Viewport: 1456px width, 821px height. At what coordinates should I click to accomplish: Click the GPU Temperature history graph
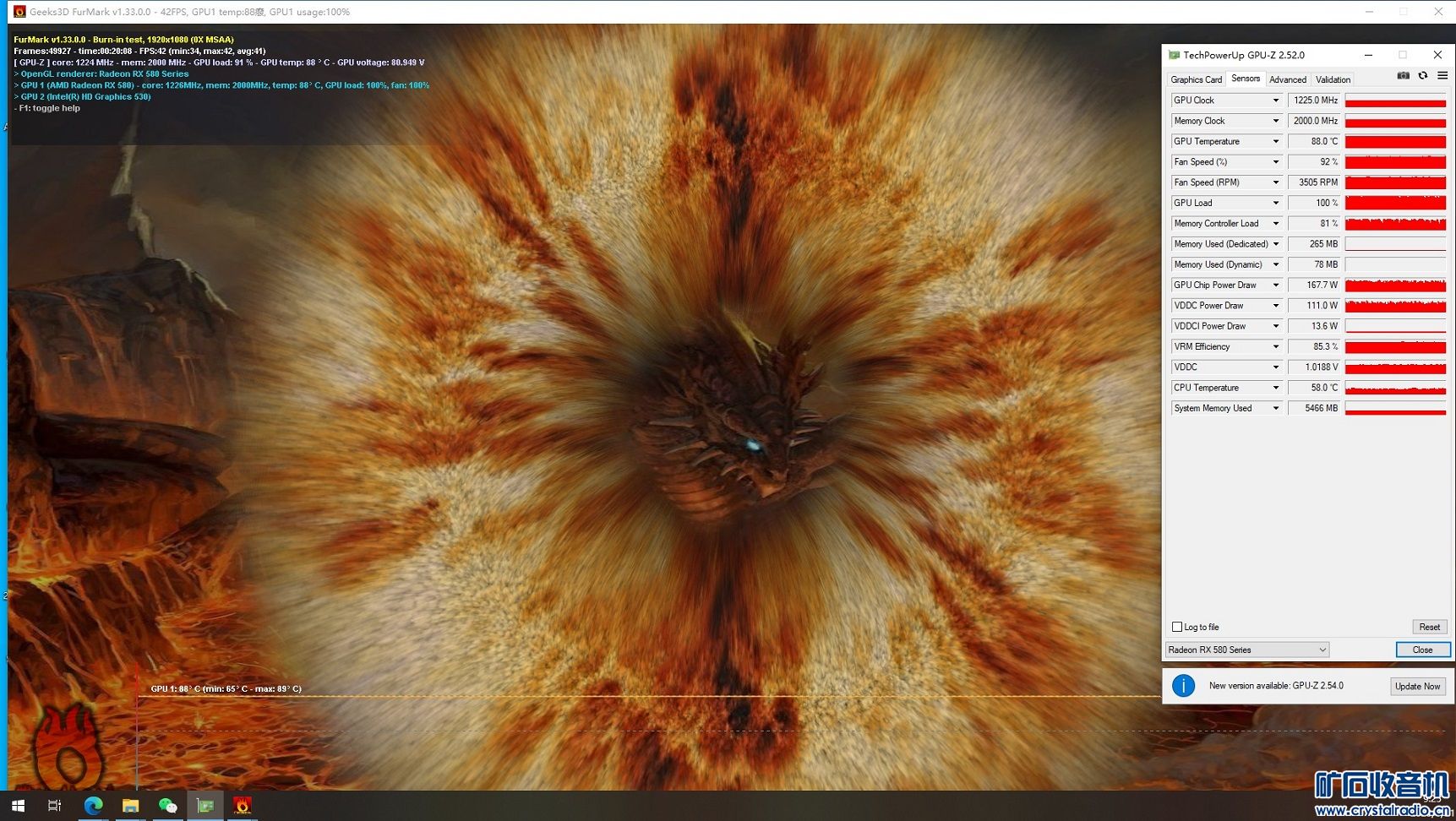(1395, 142)
